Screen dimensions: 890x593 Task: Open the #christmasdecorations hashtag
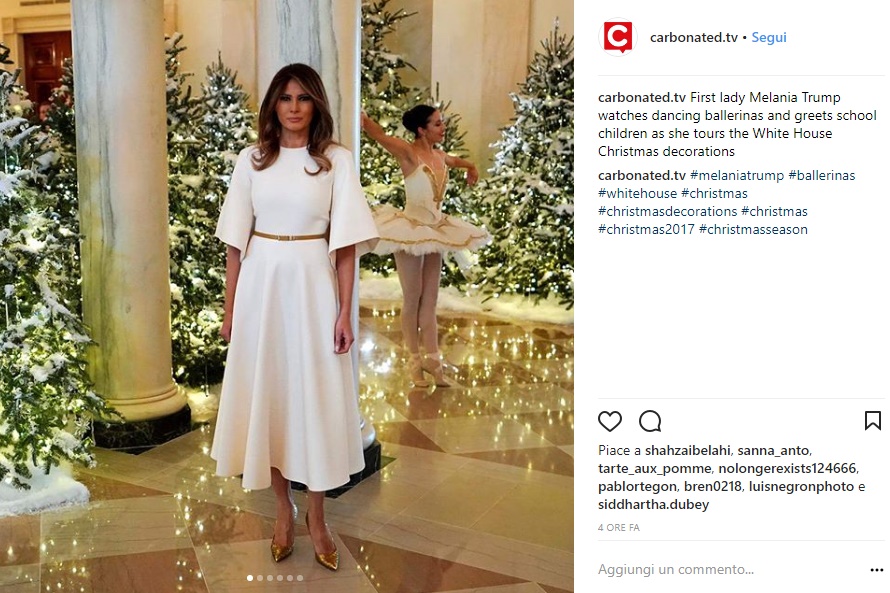coord(668,212)
